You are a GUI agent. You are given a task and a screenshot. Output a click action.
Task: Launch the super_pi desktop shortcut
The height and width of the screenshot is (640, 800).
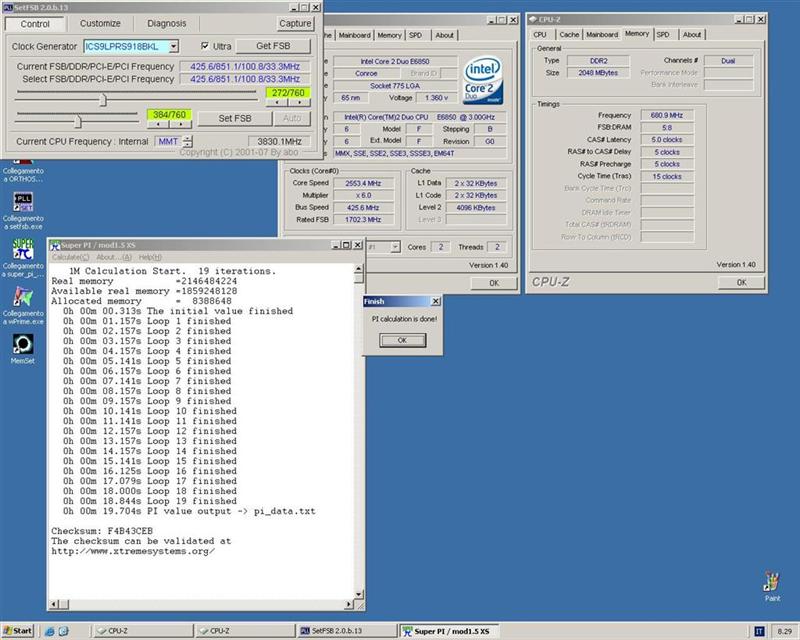(22, 258)
